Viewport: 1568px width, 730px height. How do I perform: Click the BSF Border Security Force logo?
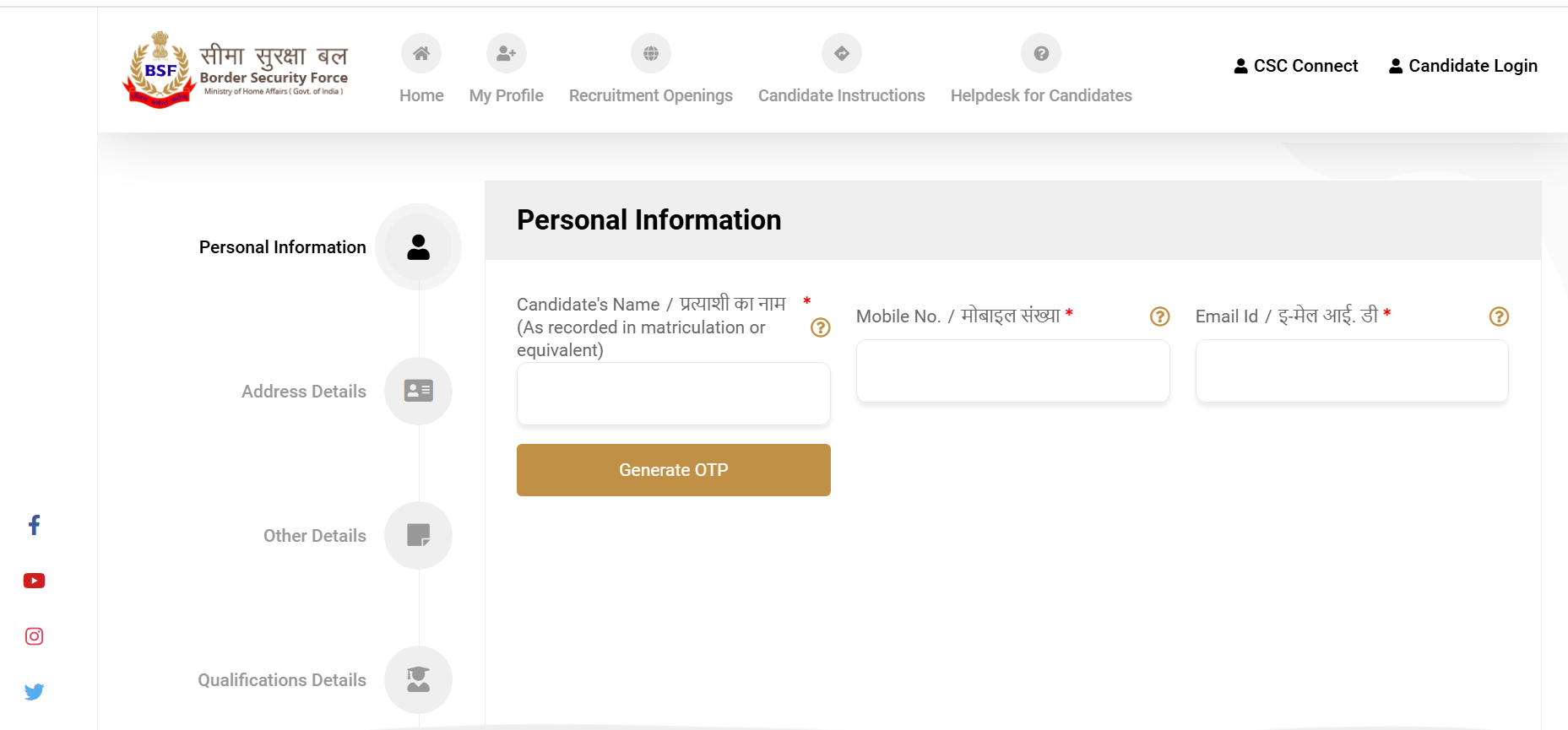pyautogui.click(x=236, y=70)
